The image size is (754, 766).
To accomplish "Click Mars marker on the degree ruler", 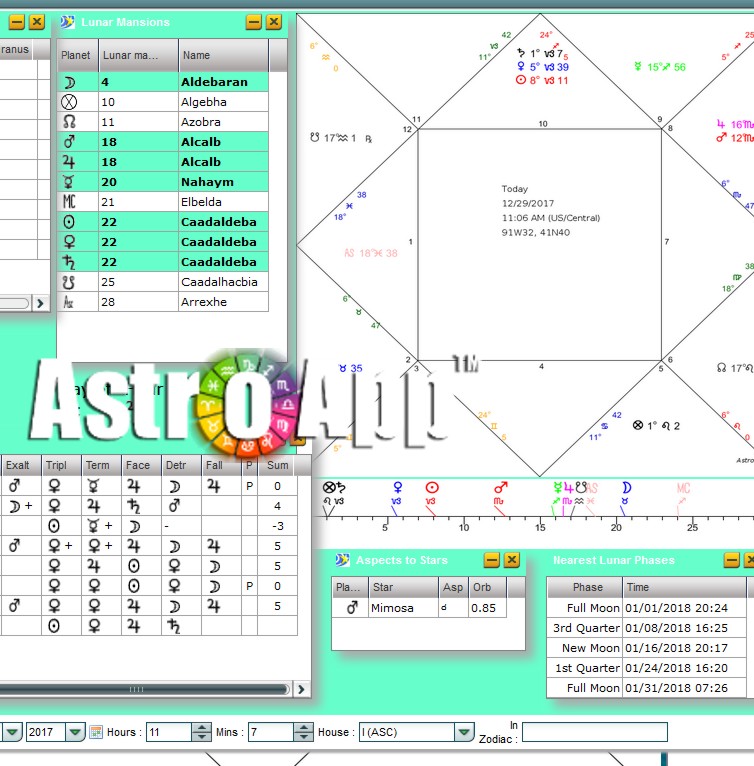I will 500,488.
